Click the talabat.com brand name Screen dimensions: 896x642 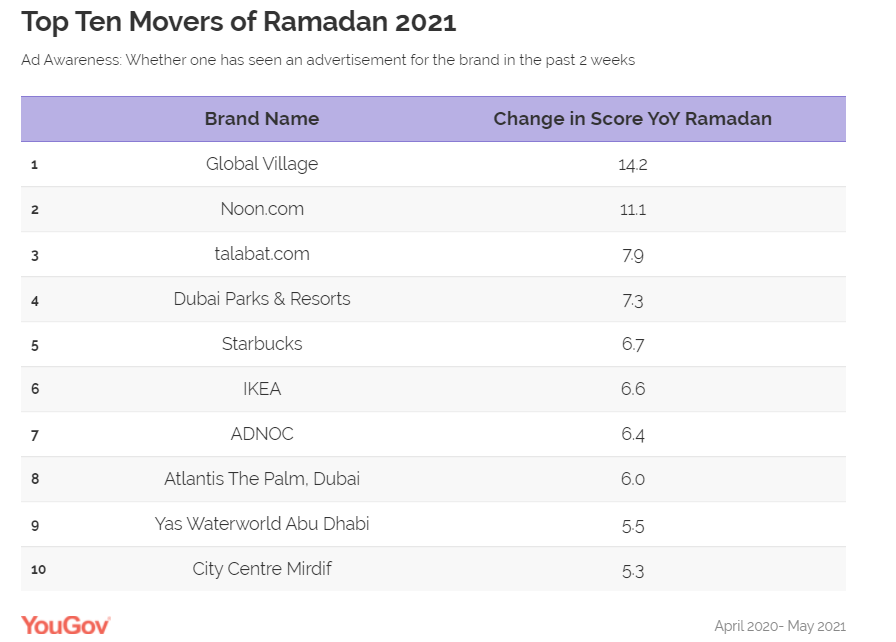(262, 254)
